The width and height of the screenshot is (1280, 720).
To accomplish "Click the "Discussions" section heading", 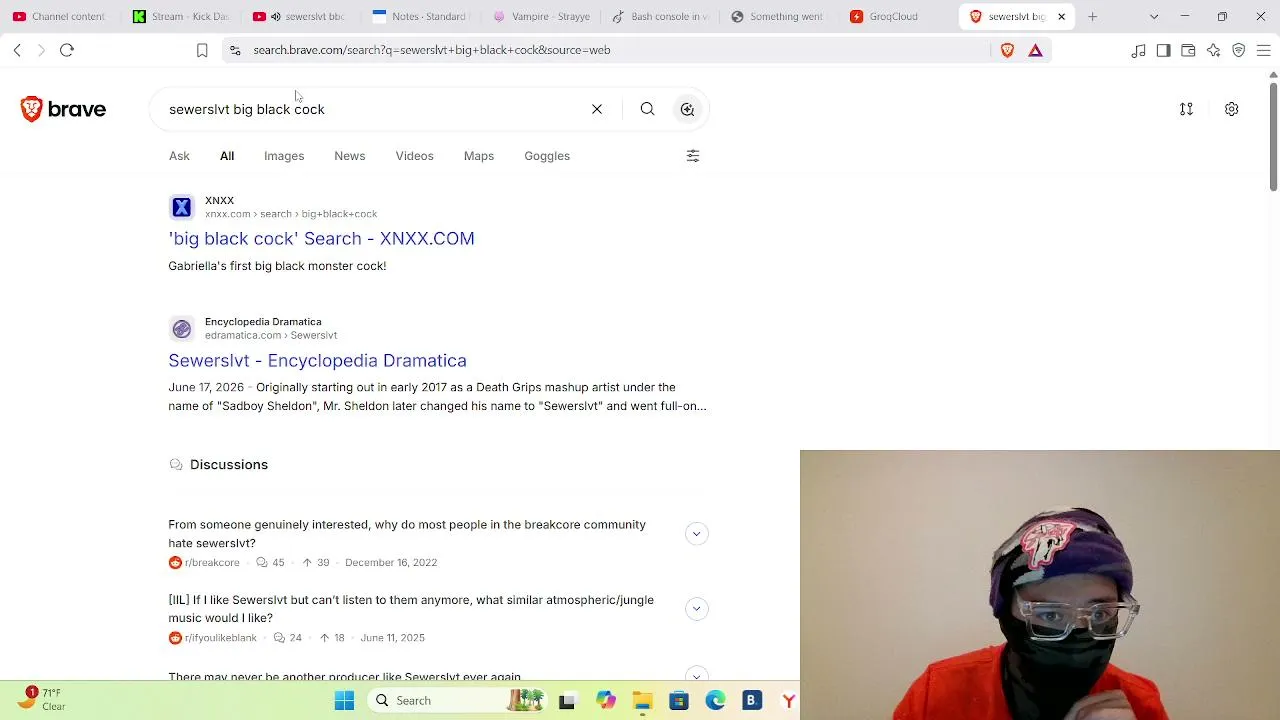I will pyautogui.click(x=229, y=465).
